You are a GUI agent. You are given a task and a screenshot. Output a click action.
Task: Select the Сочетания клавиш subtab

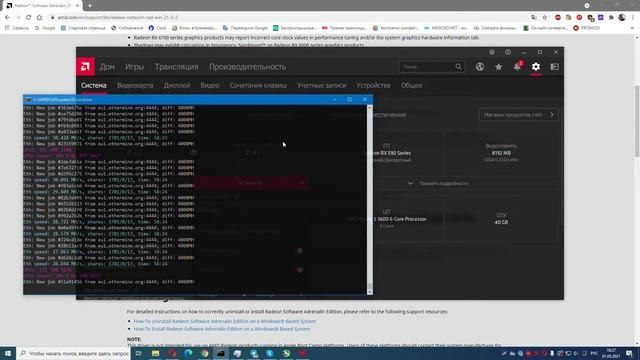point(258,85)
